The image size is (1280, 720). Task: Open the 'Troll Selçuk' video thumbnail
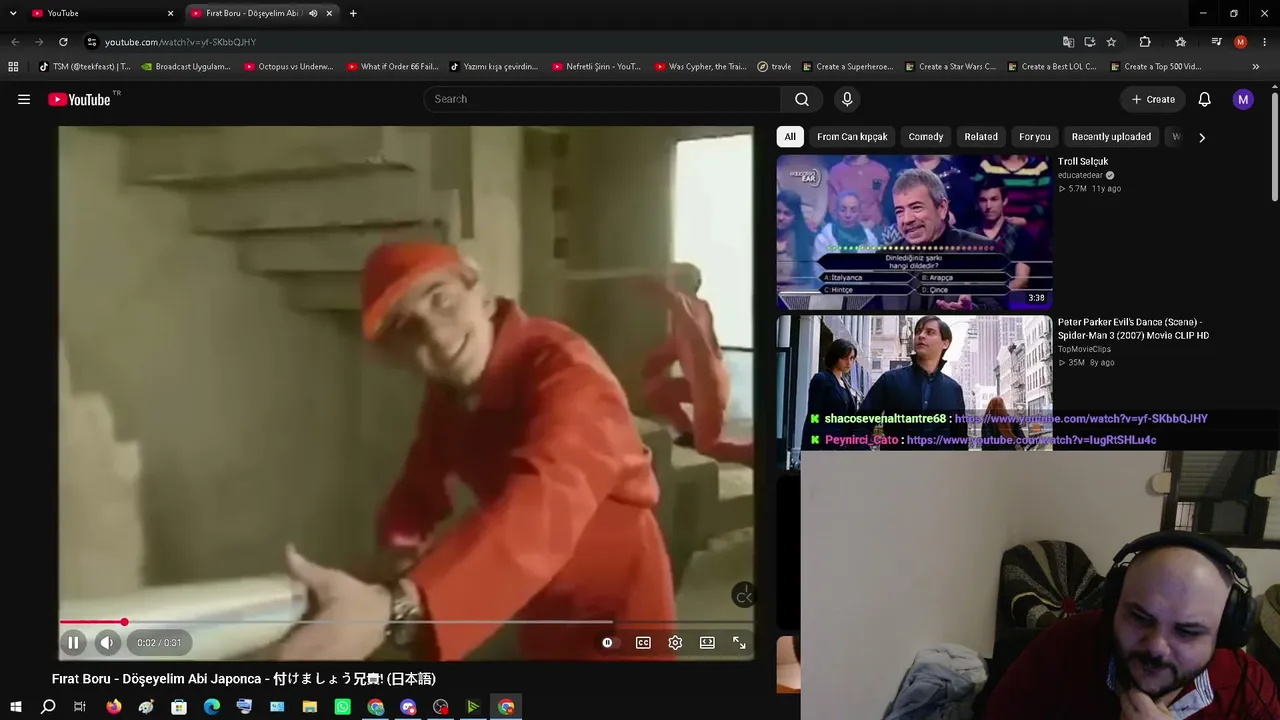coord(915,232)
